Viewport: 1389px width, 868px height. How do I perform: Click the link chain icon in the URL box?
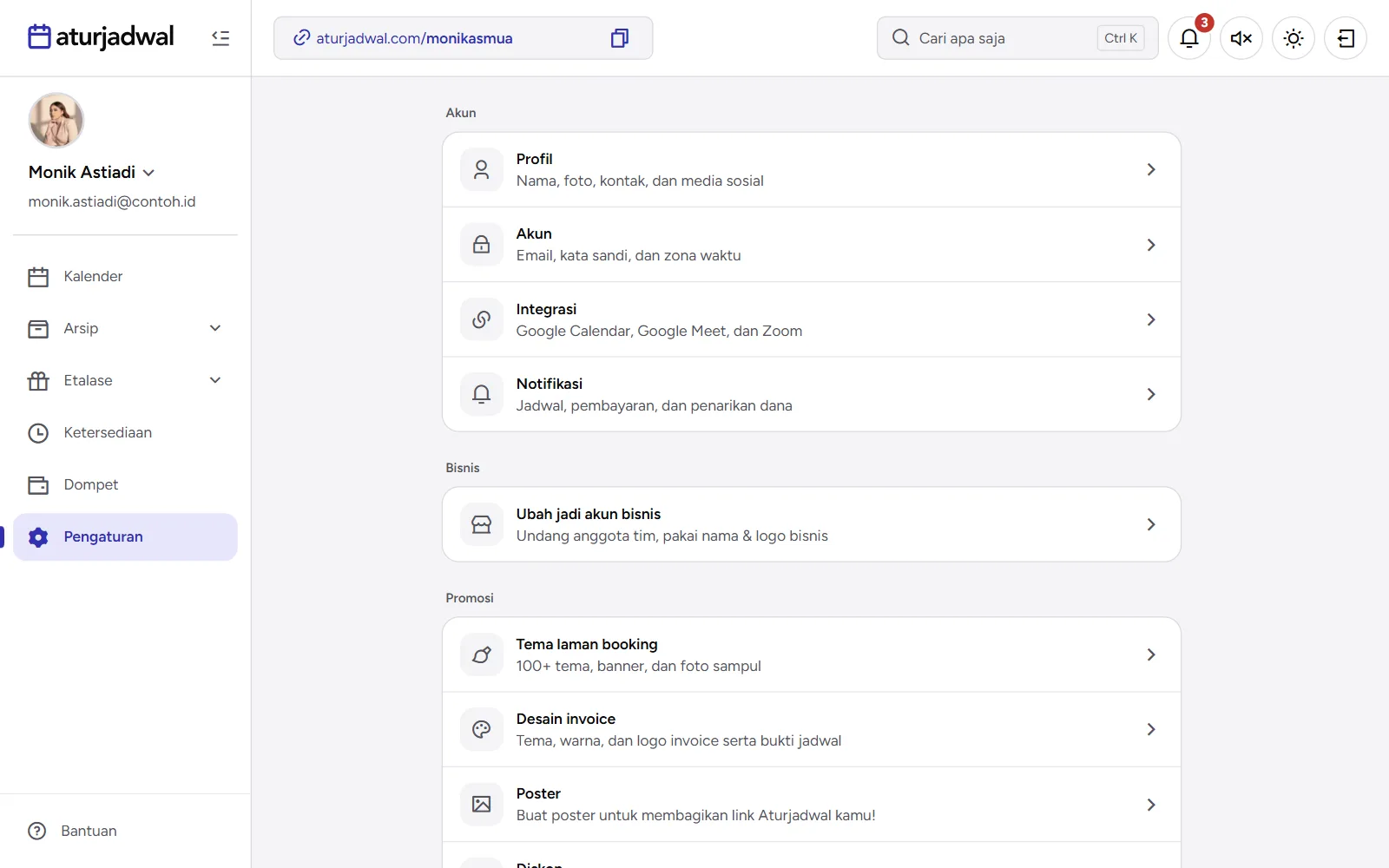(301, 38)
